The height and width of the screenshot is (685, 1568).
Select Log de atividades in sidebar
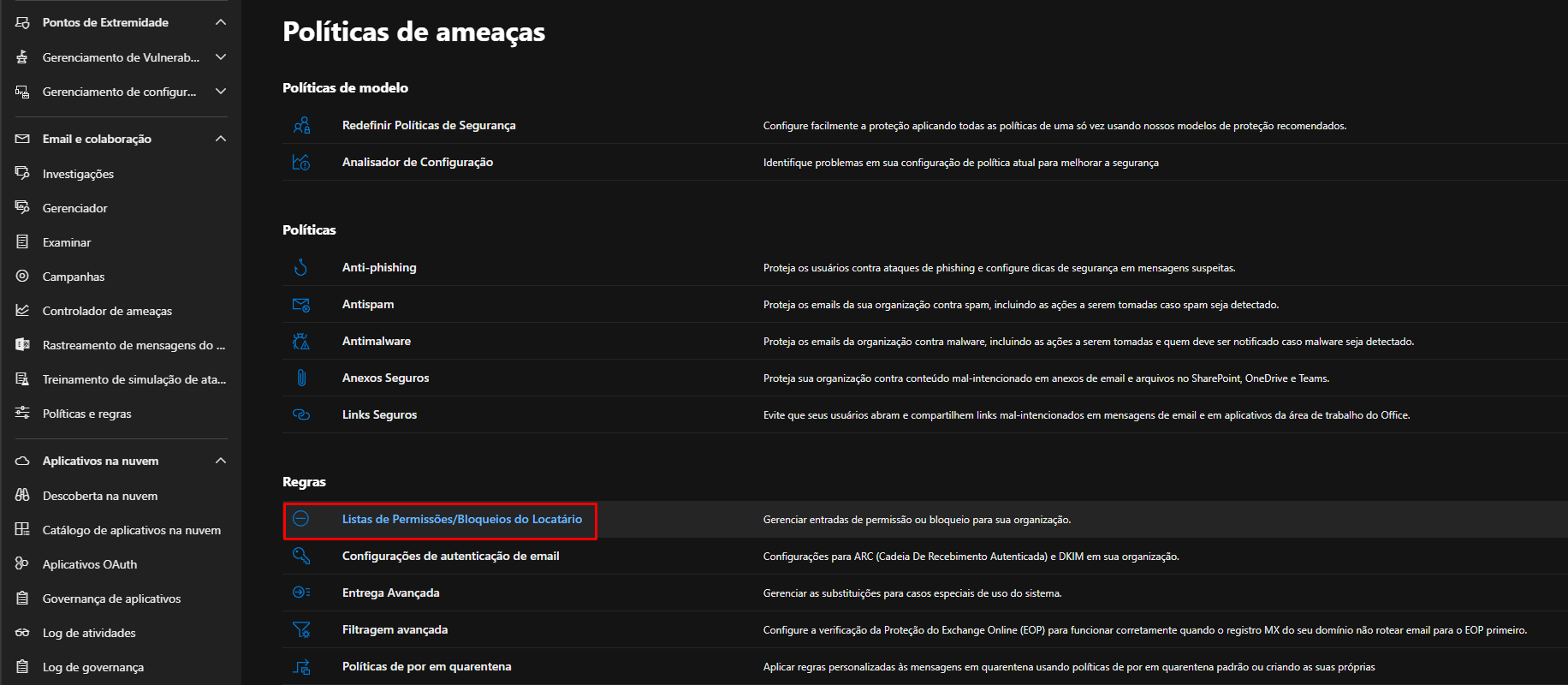[89, 633]
